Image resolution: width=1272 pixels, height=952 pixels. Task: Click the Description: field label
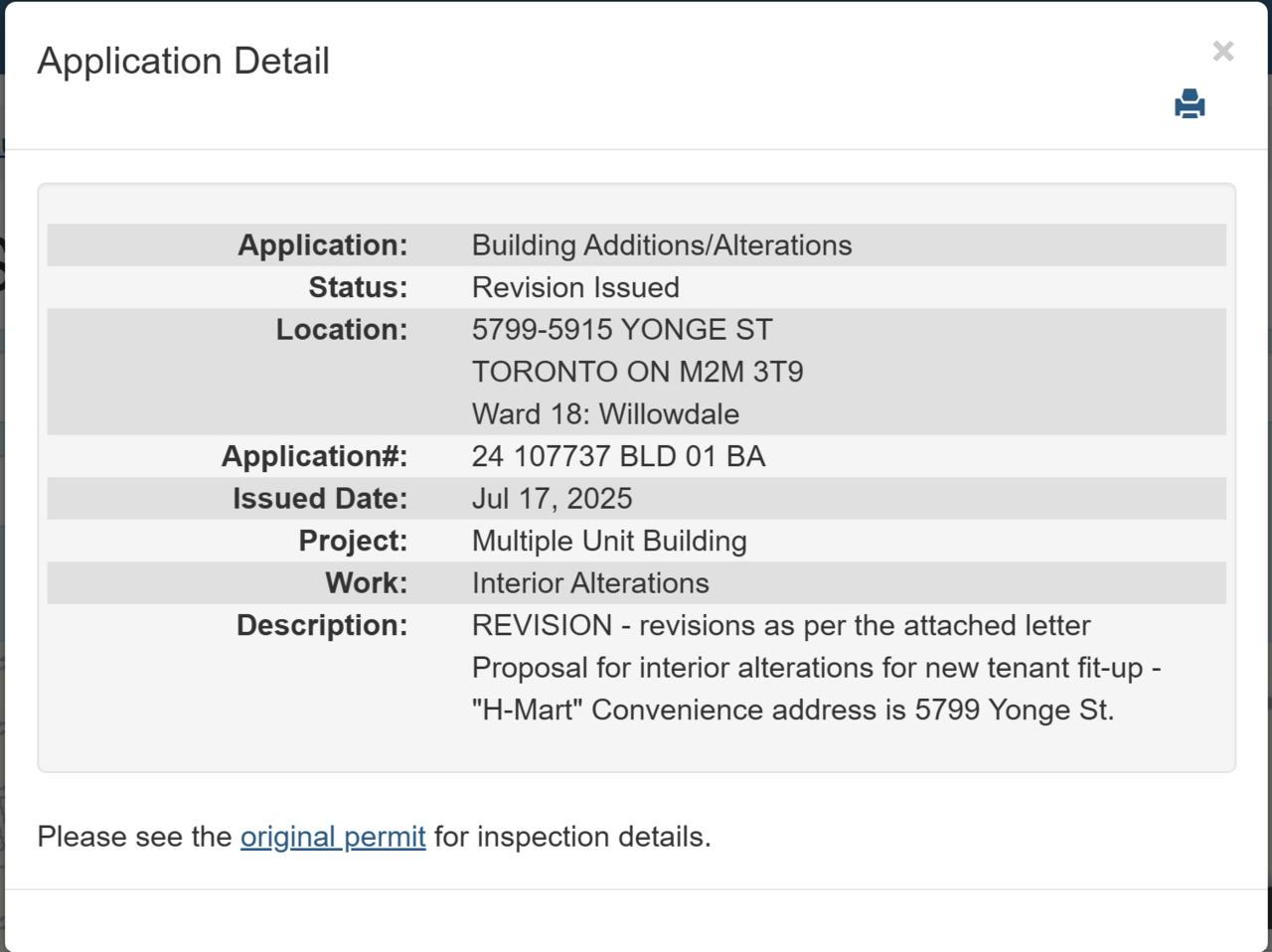pos(322,625)
